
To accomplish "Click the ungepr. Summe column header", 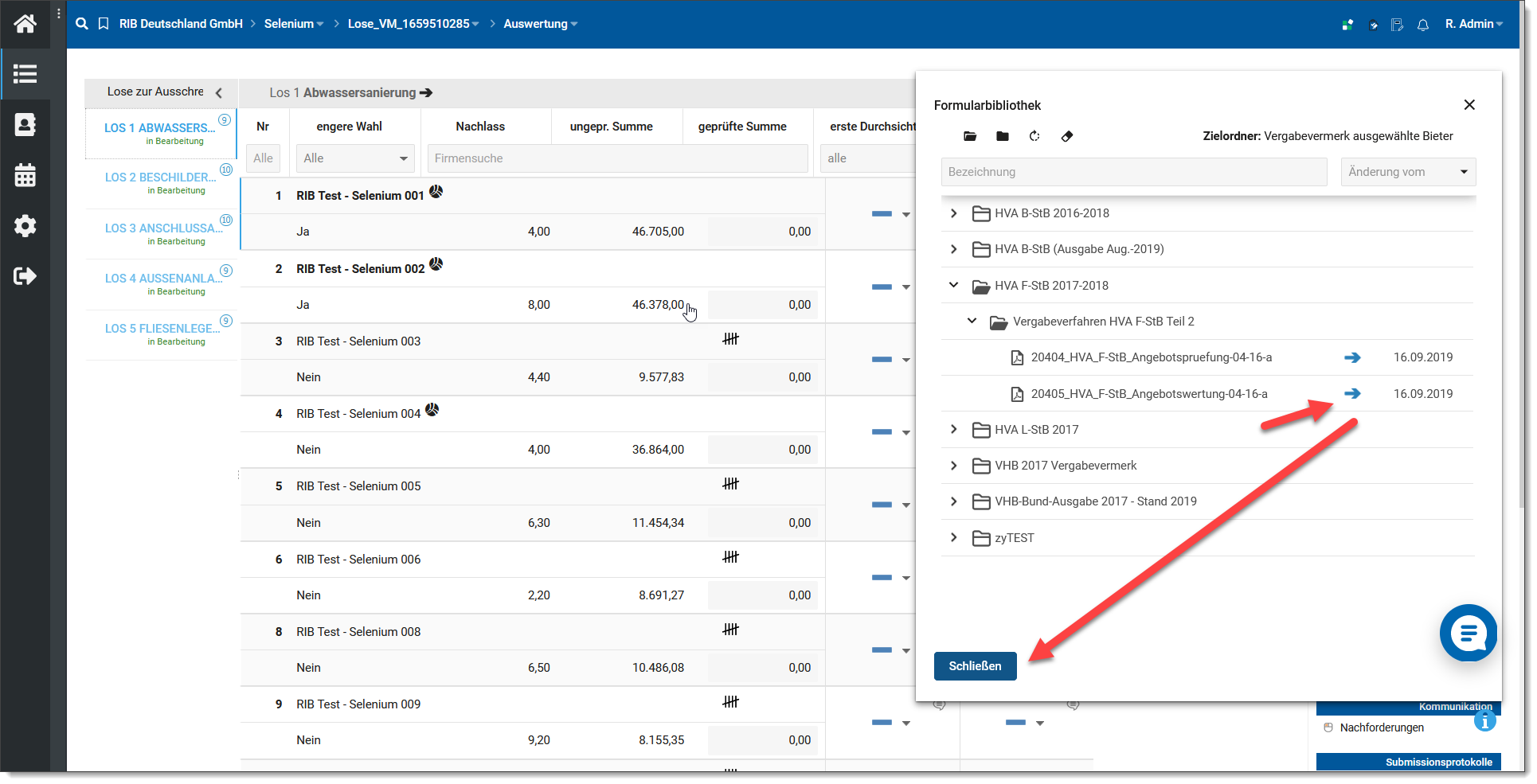I will (x=611, y=127).
